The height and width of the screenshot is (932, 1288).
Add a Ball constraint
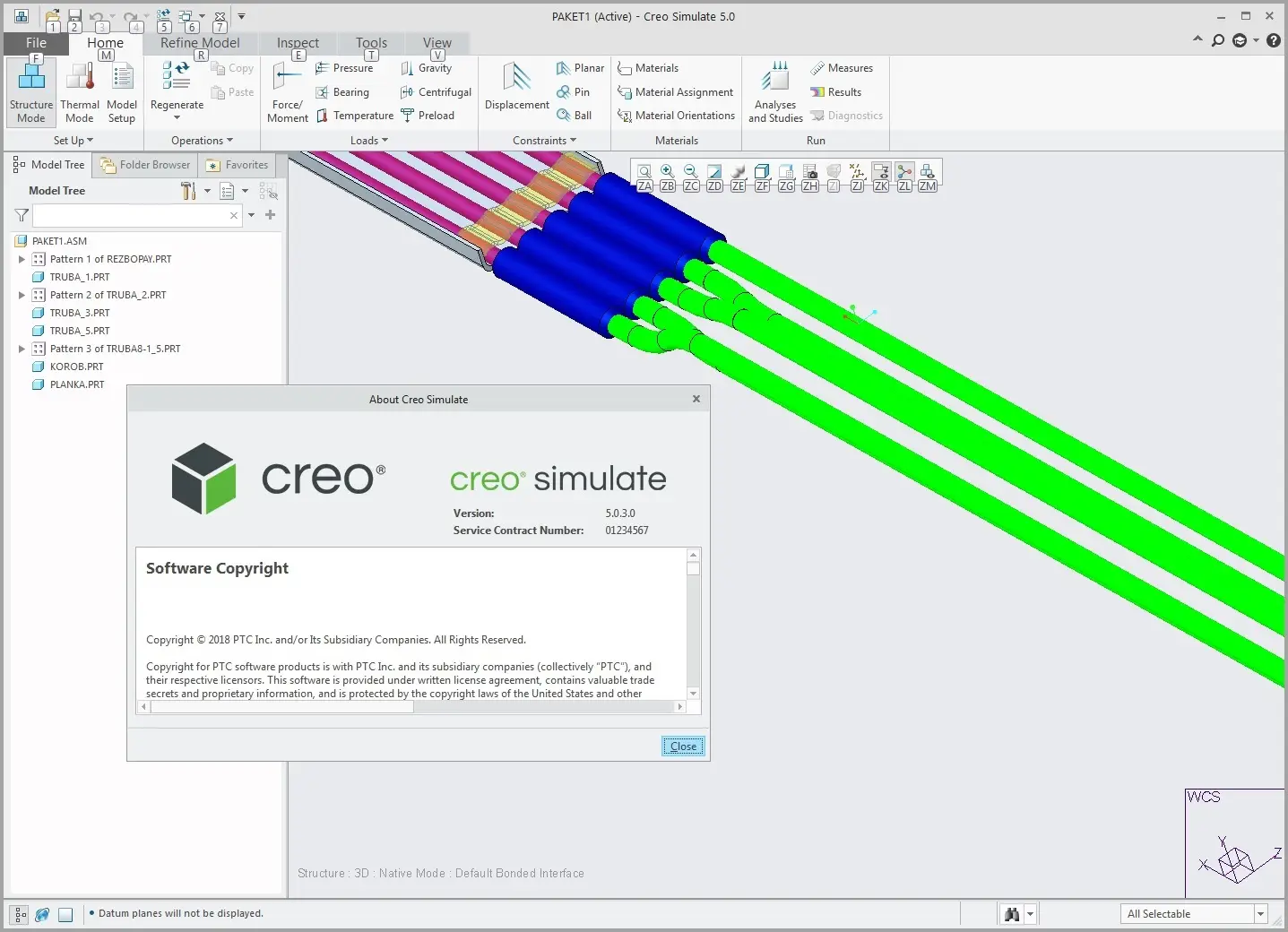tap(575, 116)
